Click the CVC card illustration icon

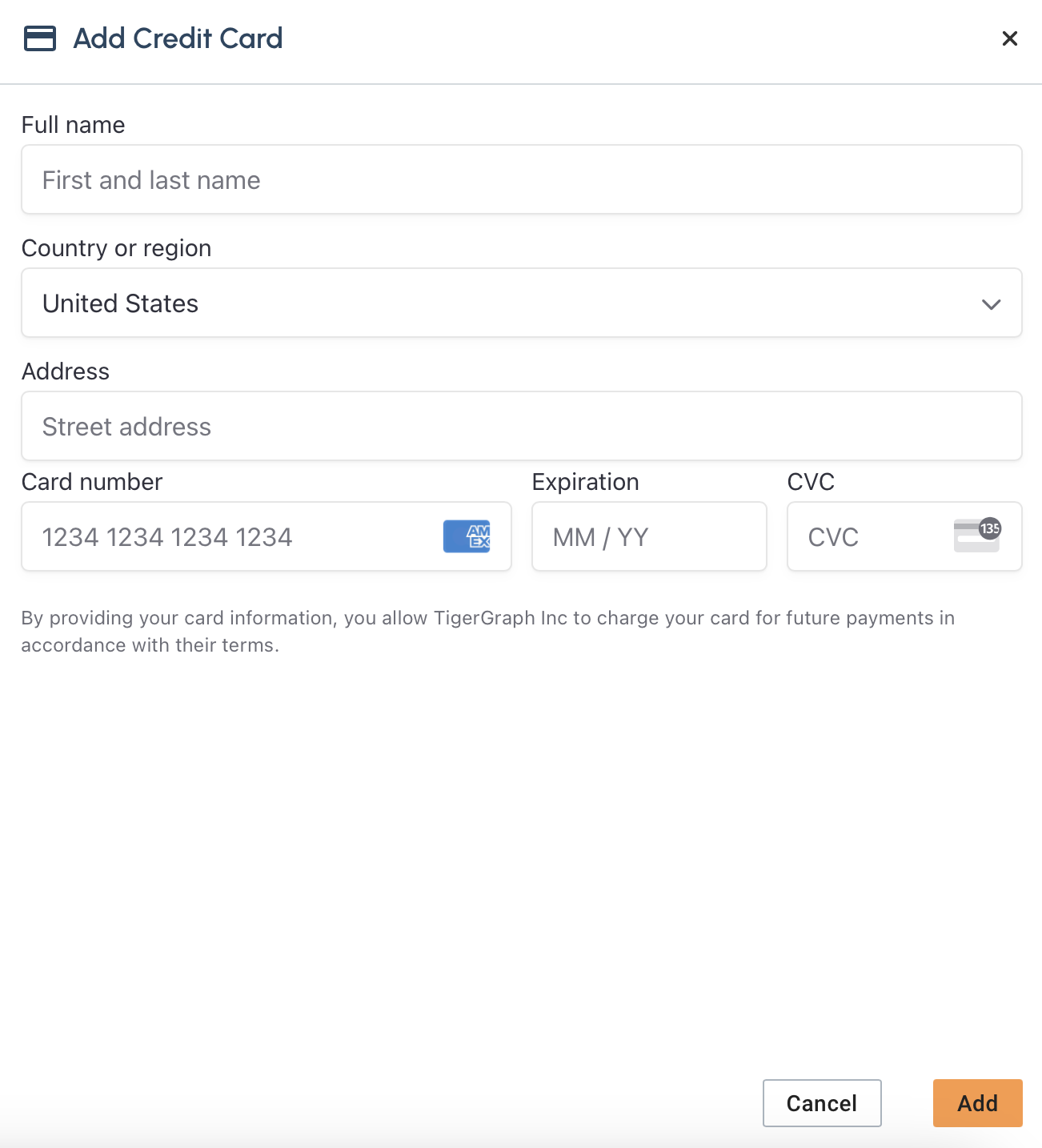coord(976,536)
